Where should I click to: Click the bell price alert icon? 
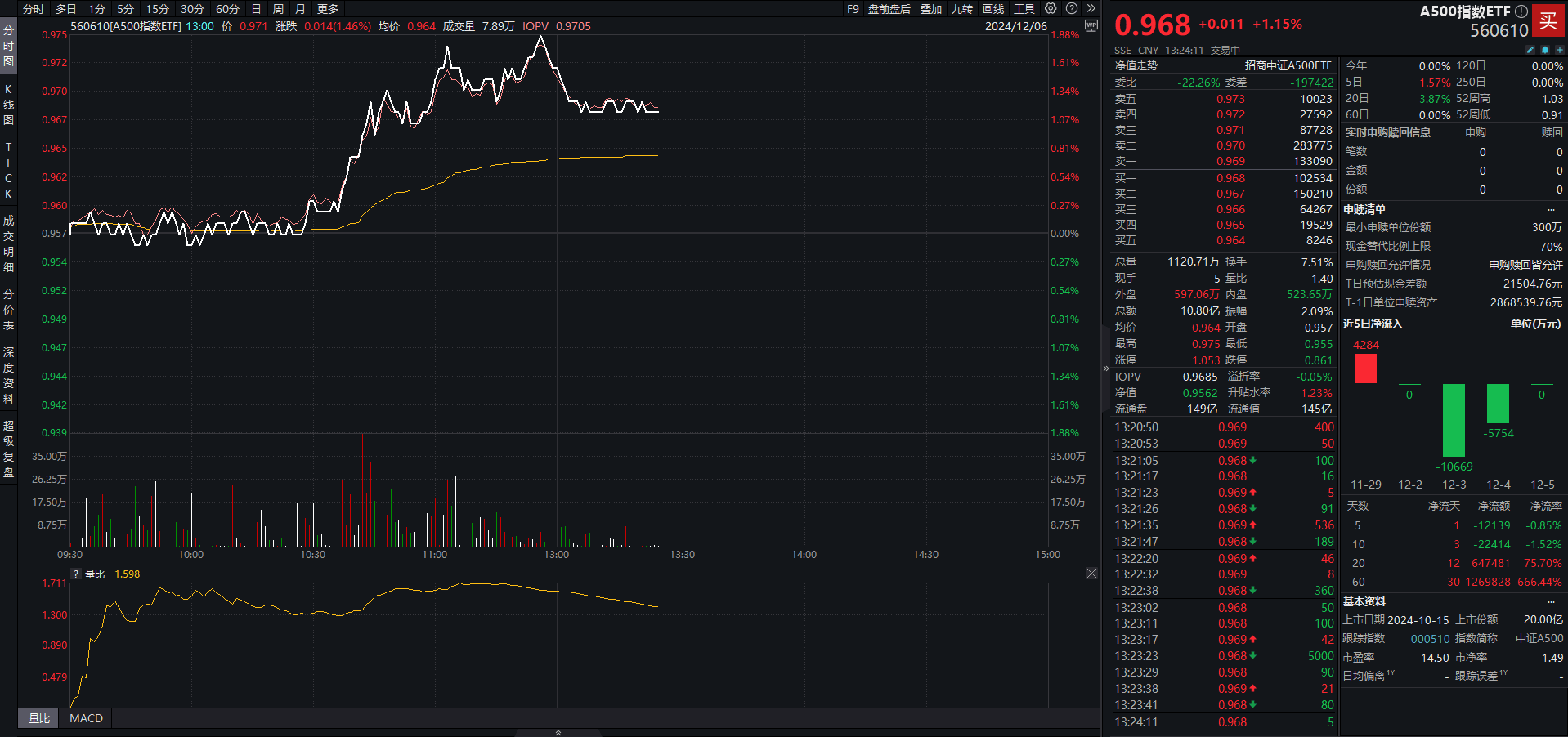(1544, 50)
